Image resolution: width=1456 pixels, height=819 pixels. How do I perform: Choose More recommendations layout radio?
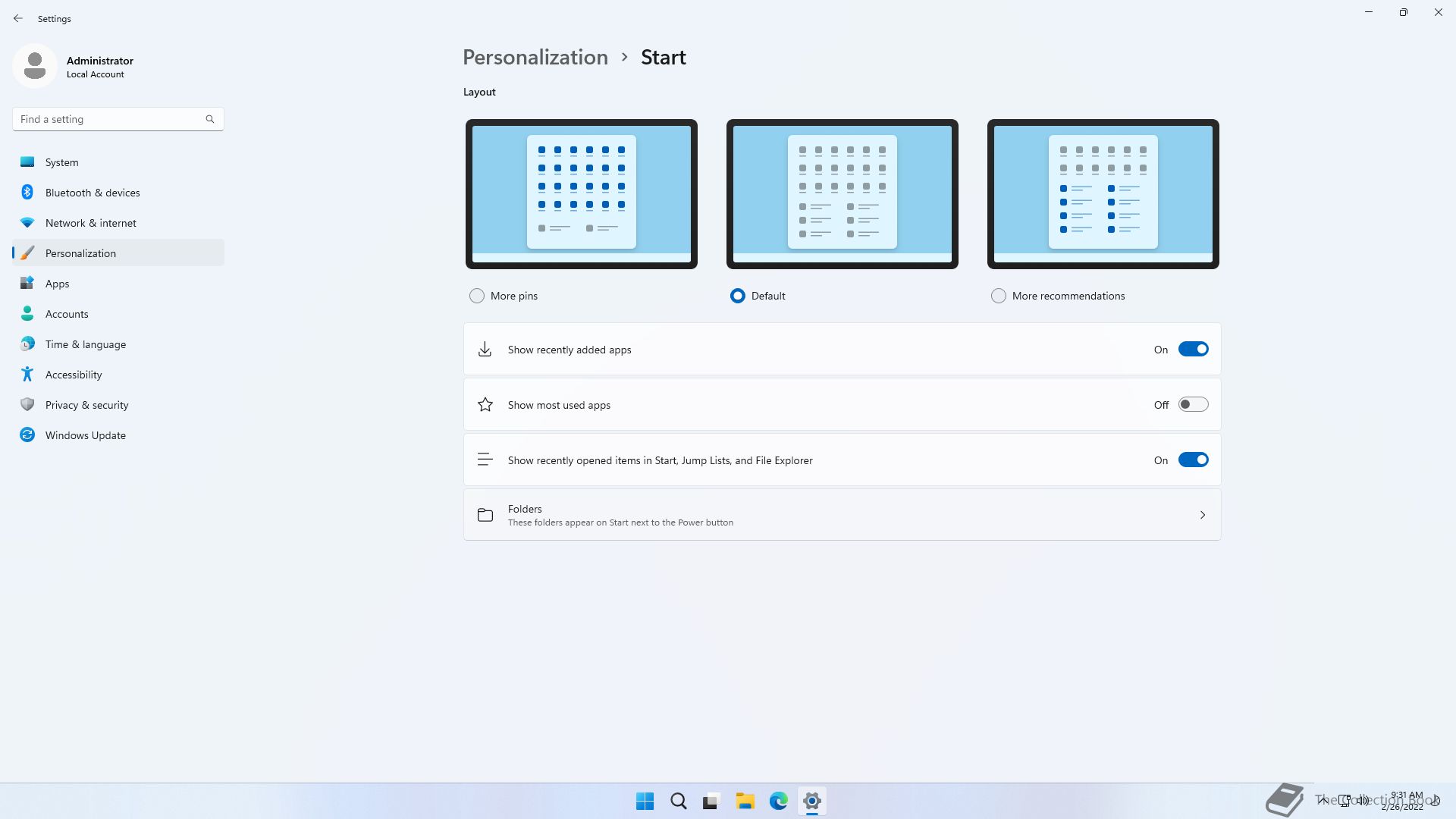point(999,296)
